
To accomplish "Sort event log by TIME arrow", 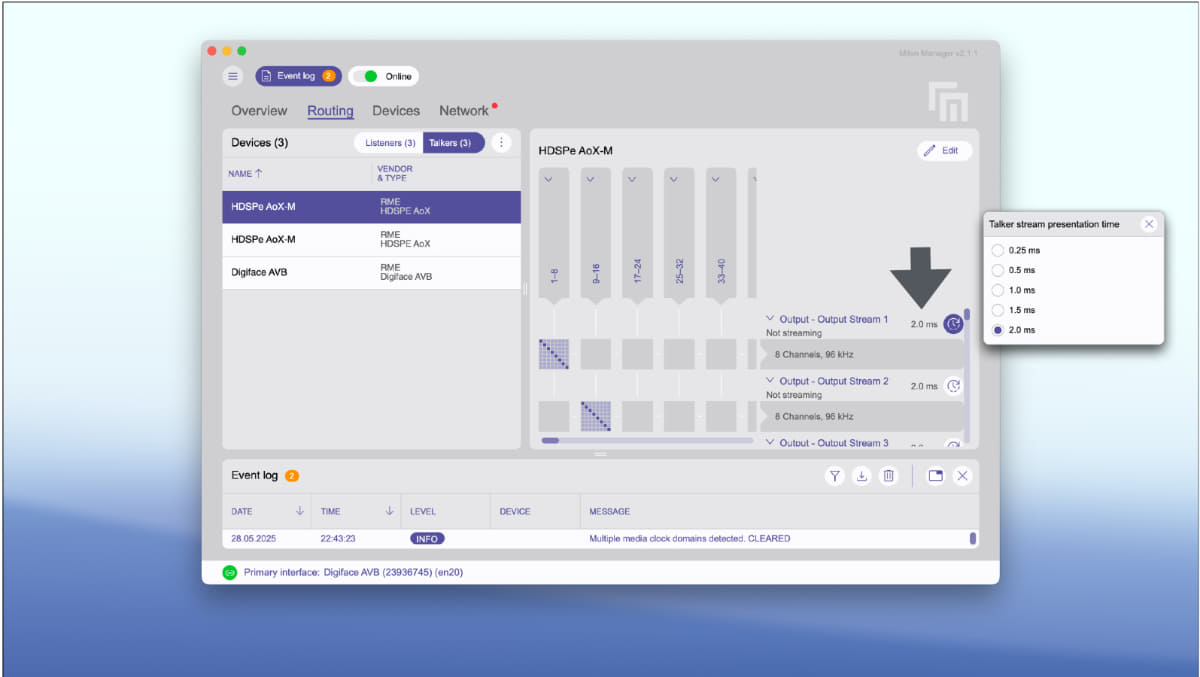I will [x=389, y=511].
